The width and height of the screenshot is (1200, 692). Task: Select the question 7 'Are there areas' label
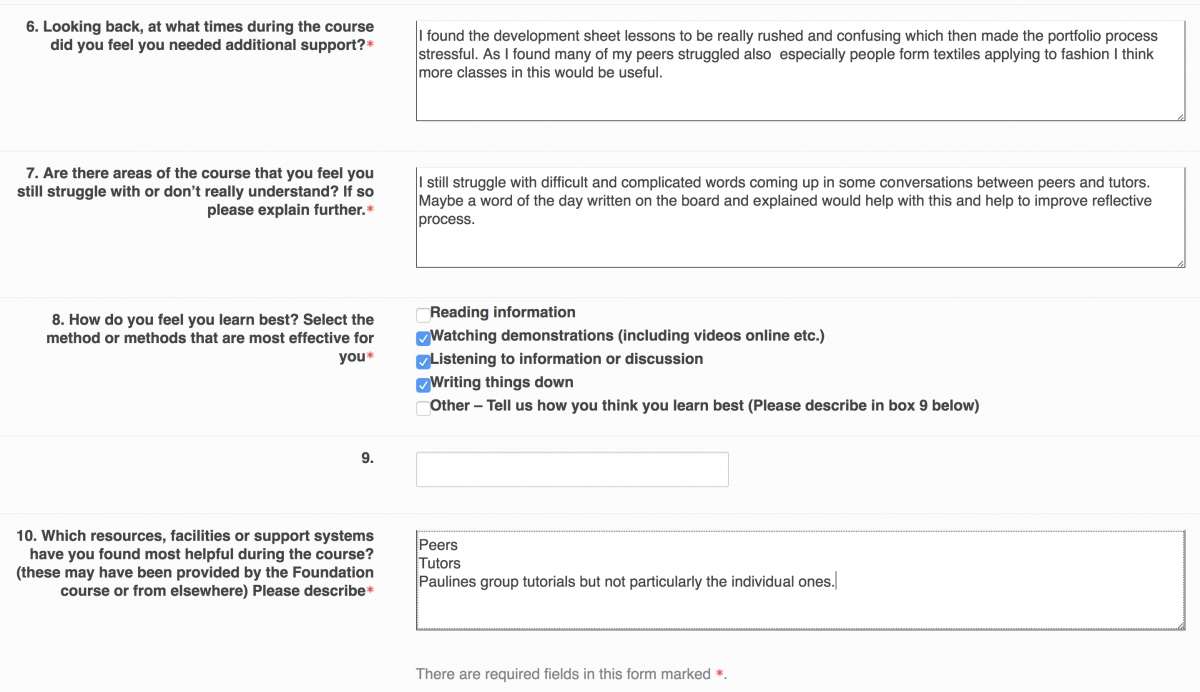point(196,191)
